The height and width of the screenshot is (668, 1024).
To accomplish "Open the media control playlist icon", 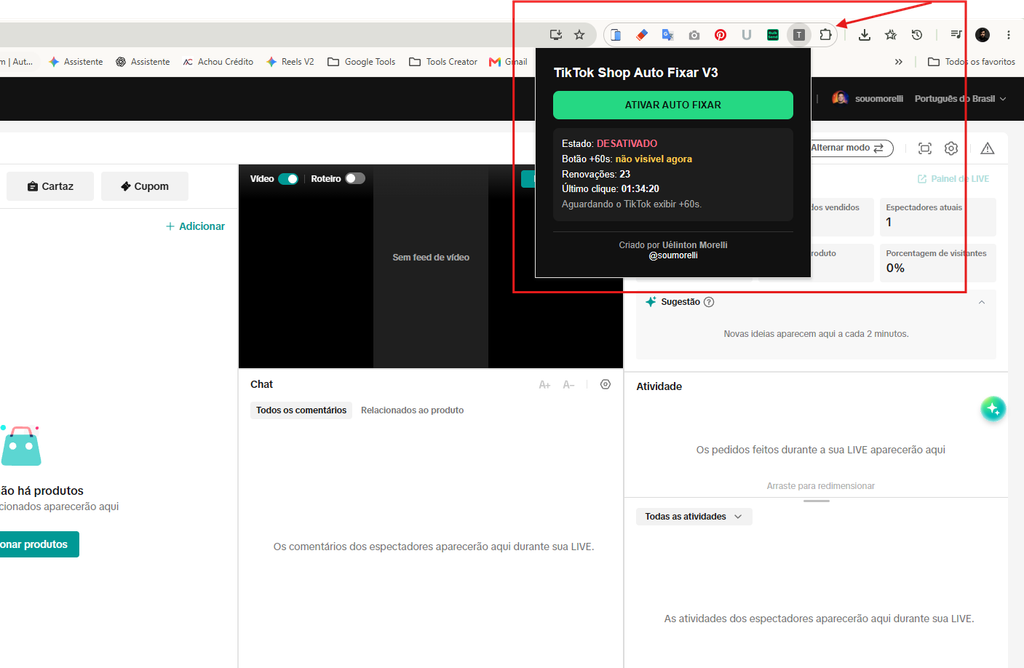I will (956, 35).
